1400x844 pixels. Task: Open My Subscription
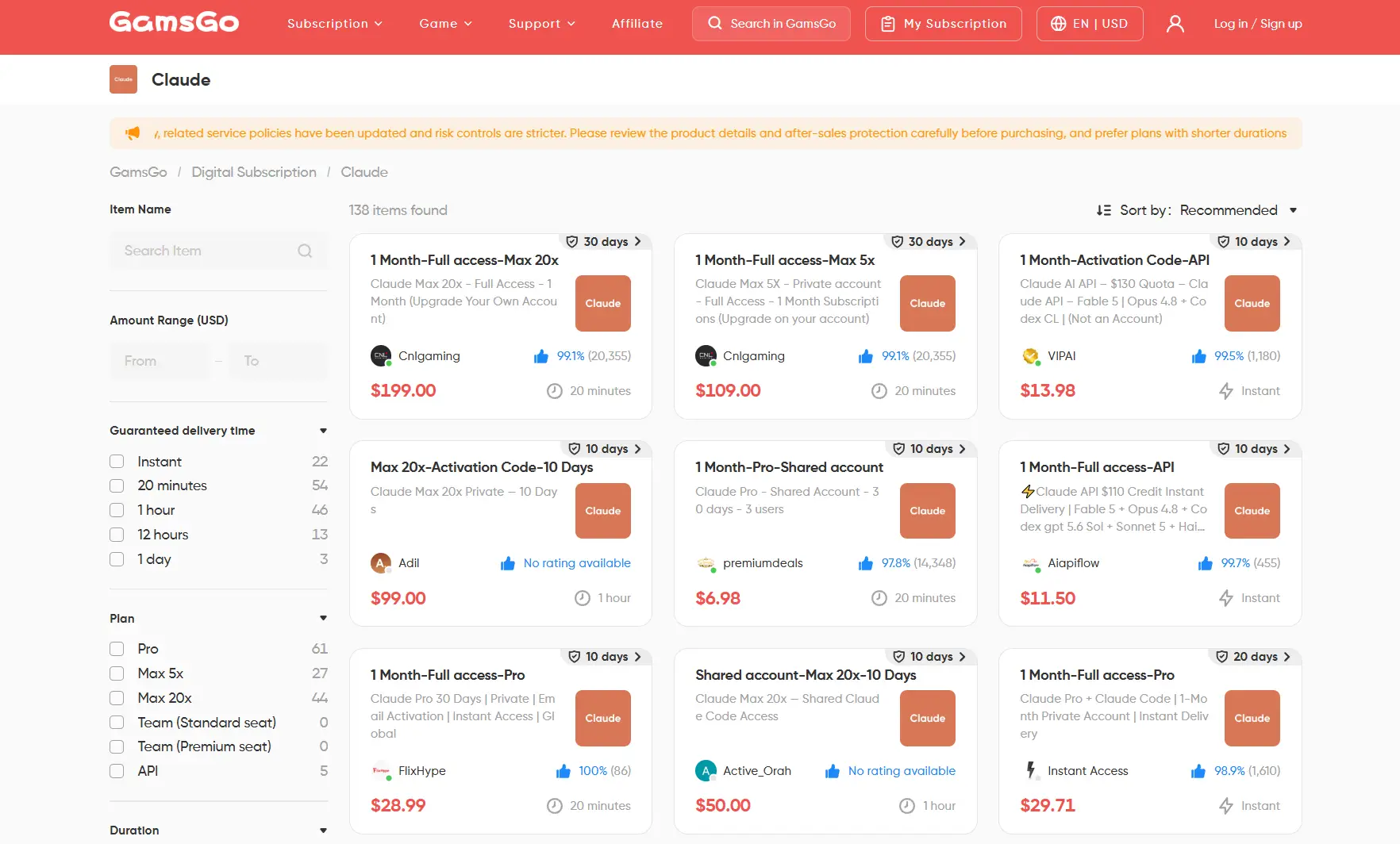(x=944, y=24)
